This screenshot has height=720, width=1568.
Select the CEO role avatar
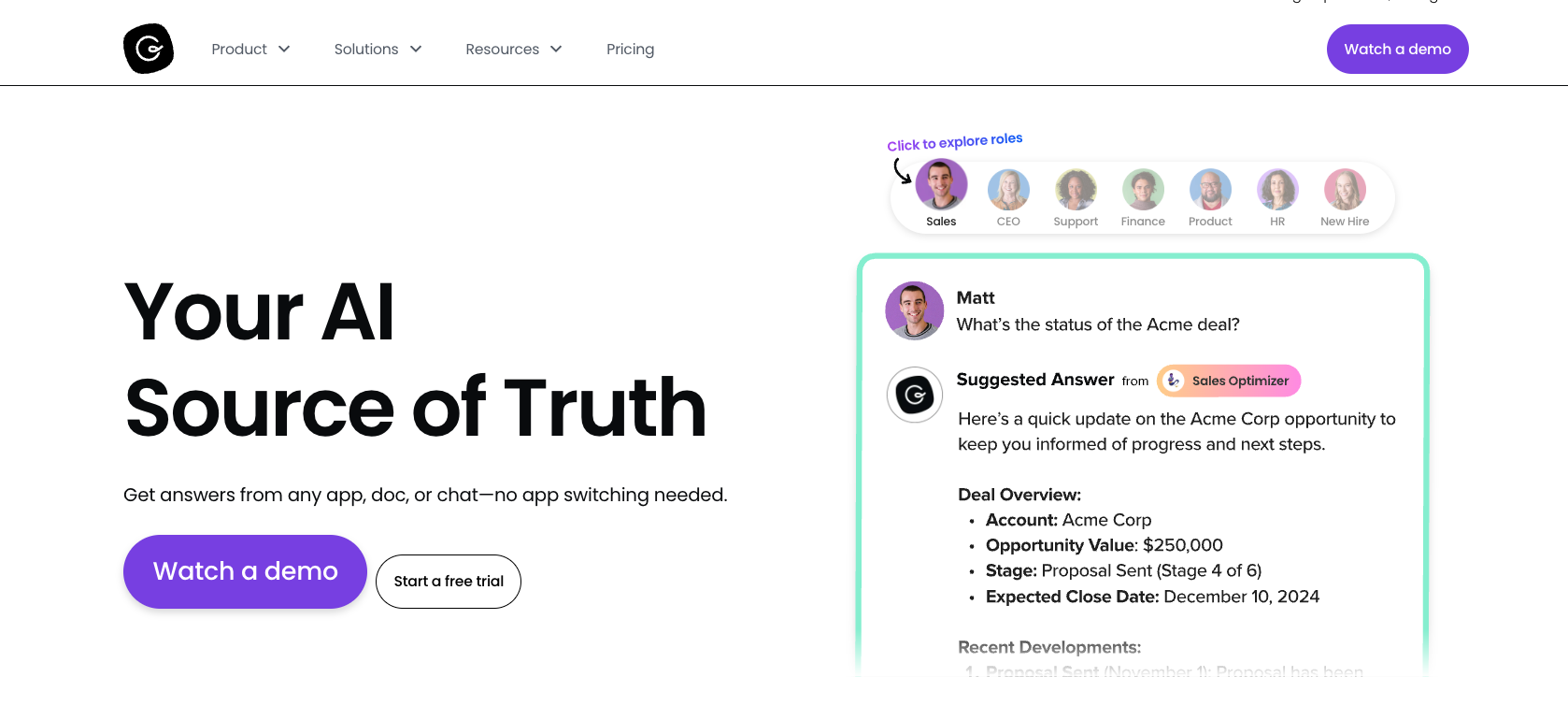coord(1008,190)
